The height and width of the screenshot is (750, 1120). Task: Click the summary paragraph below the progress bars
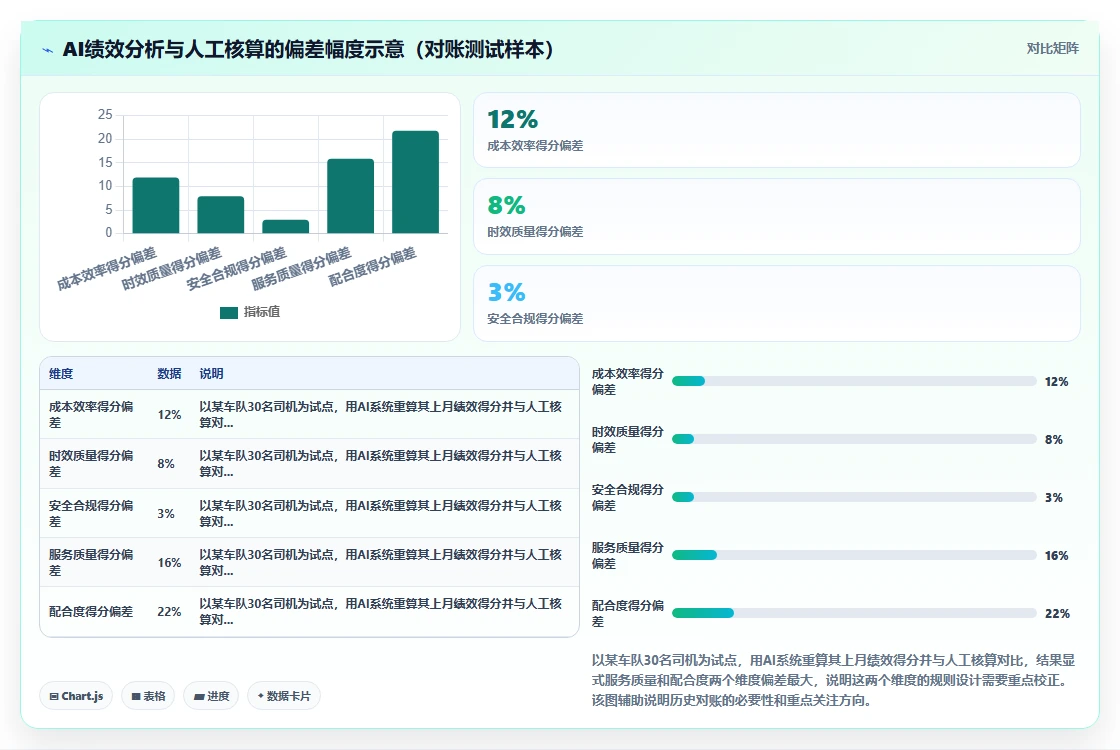(x=834, y=680)
